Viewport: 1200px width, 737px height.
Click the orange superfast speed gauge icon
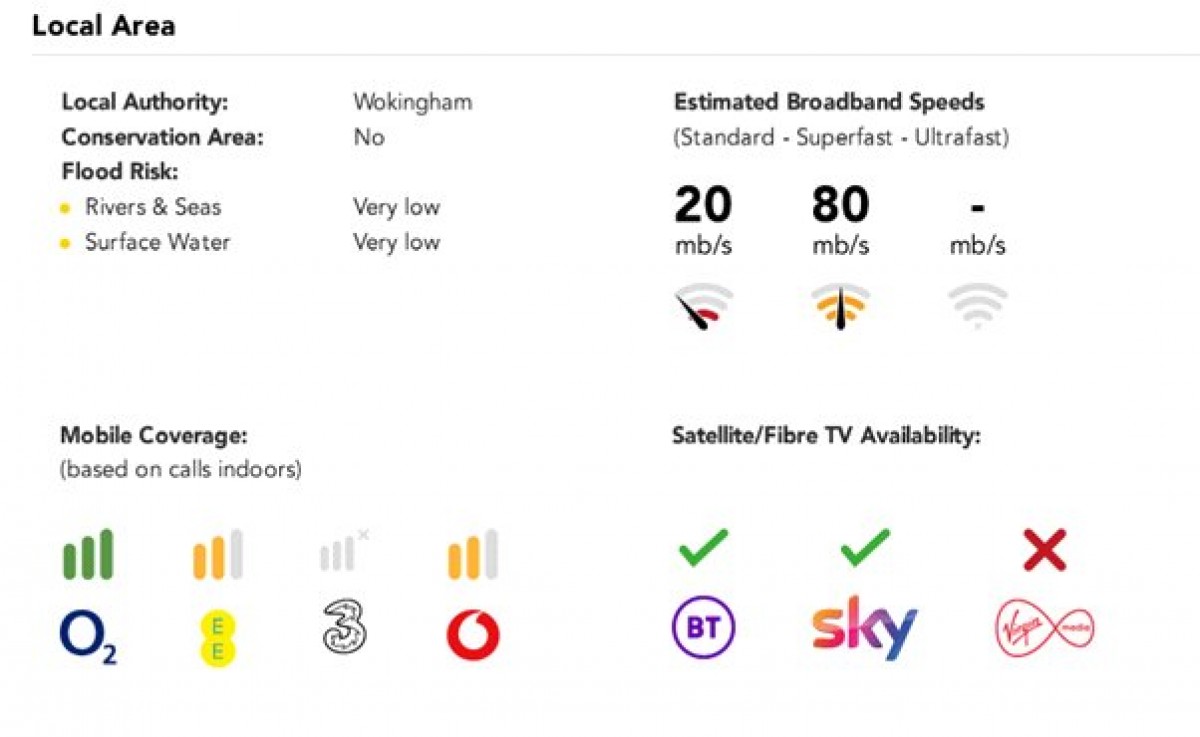click(x=840, y=307)
